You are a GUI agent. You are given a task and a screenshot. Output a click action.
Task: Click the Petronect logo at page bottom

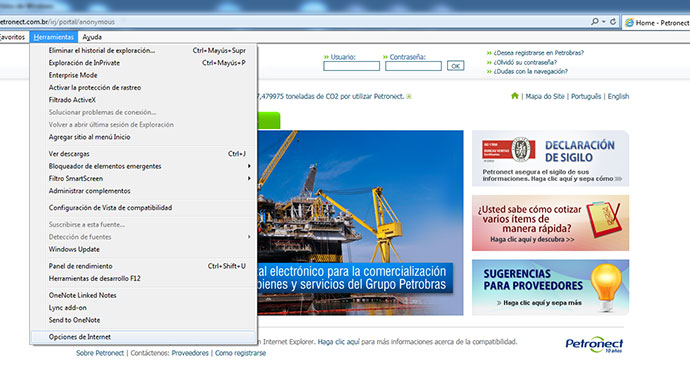594,344
